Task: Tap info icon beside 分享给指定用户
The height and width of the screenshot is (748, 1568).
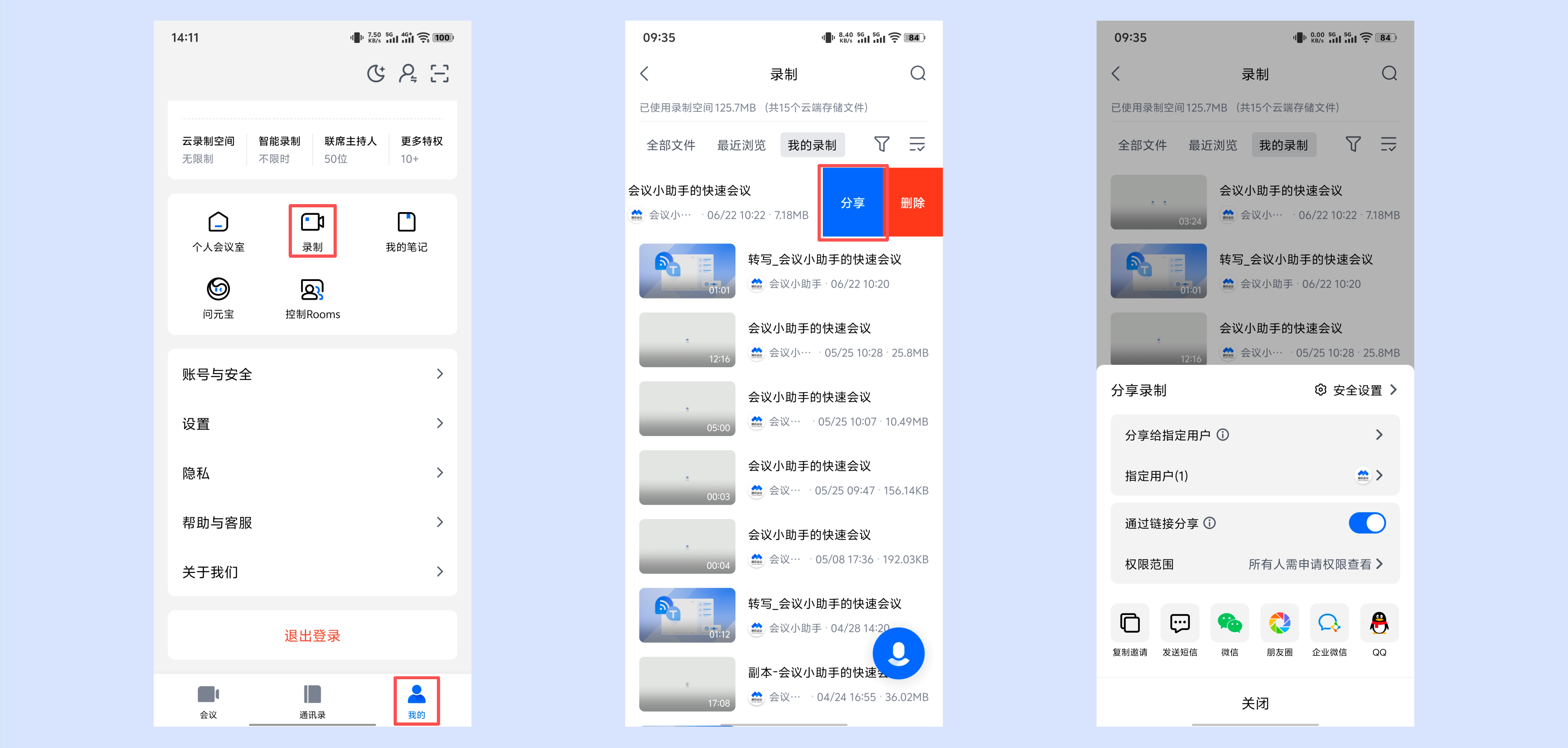Action: [1222, 435]
